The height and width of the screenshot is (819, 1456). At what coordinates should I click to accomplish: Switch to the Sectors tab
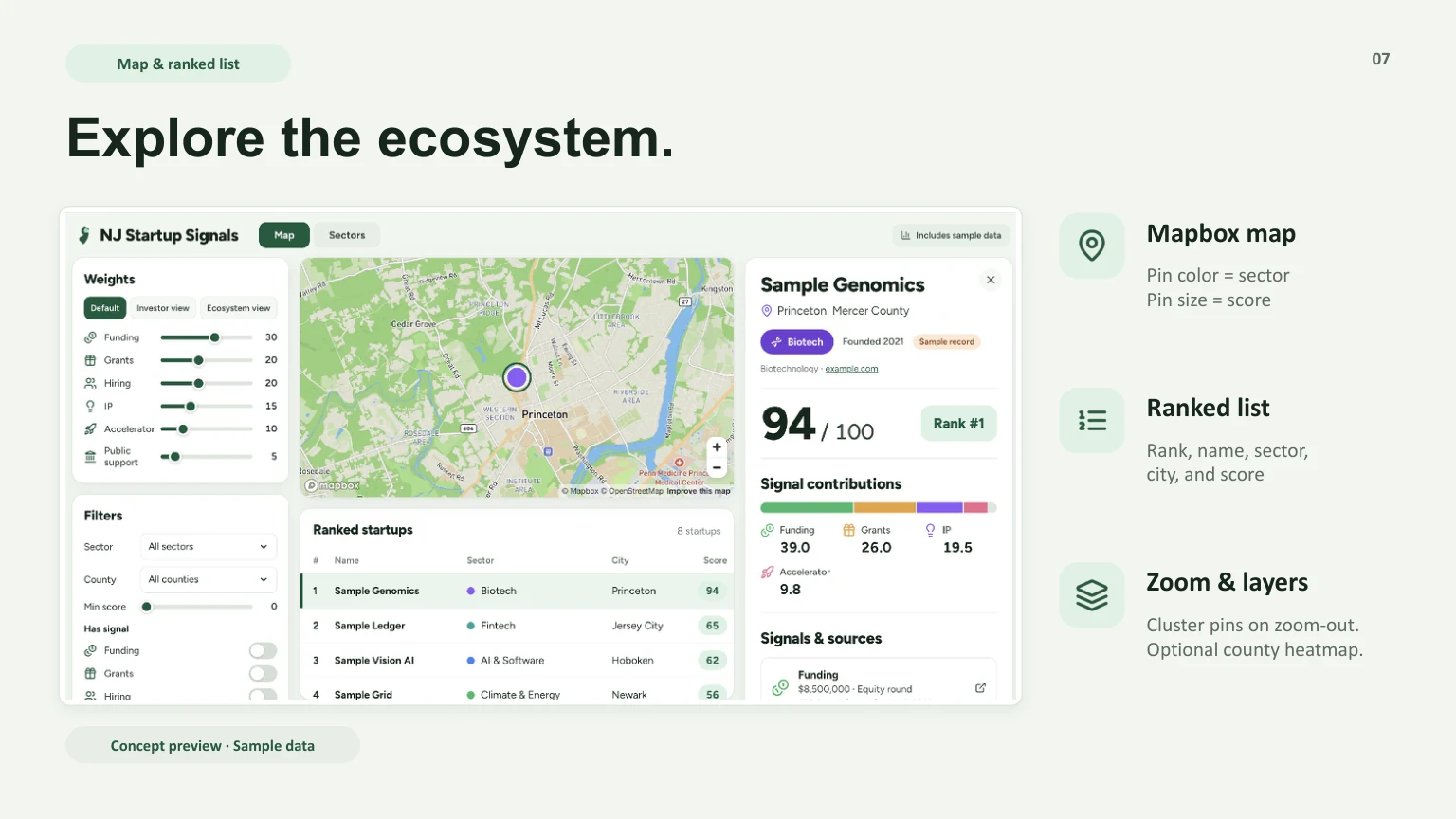tap(347, 235)
